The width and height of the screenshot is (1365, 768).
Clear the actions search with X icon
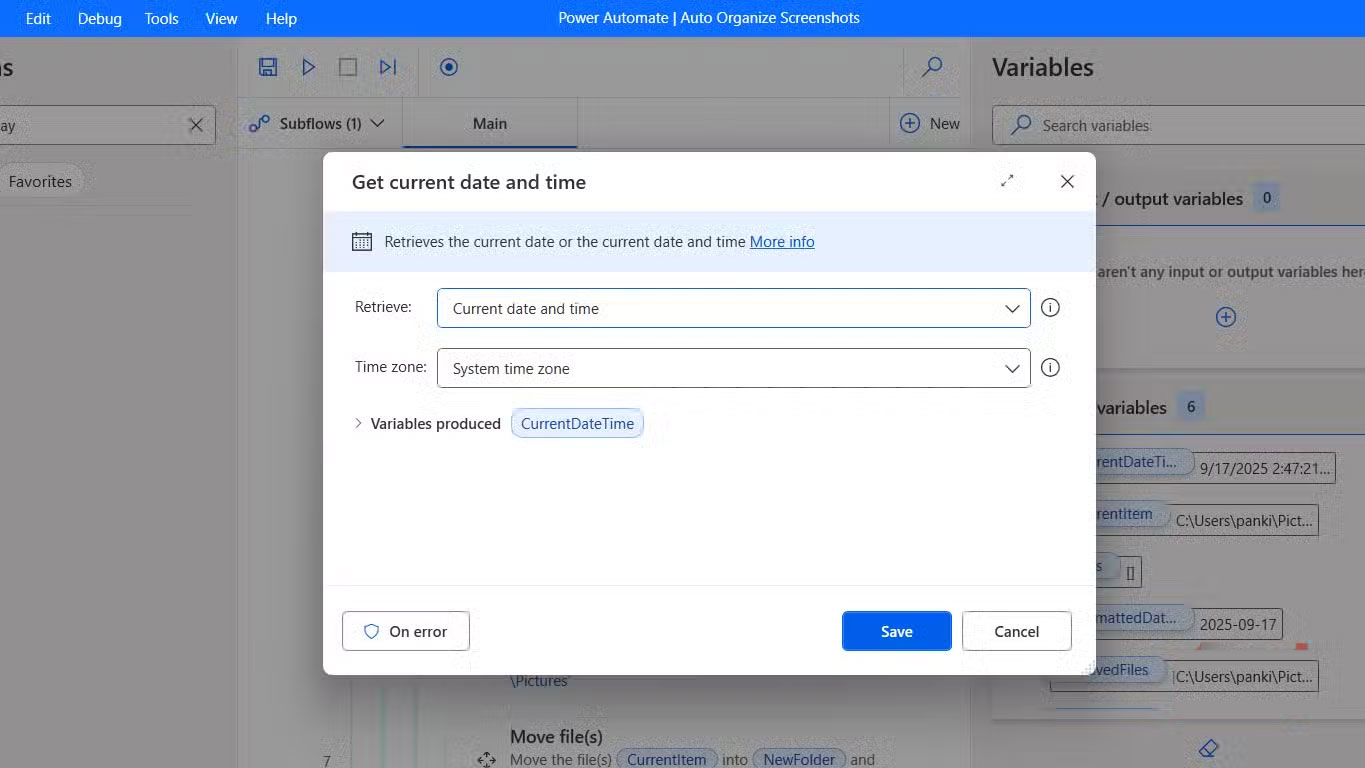point(196,125)
